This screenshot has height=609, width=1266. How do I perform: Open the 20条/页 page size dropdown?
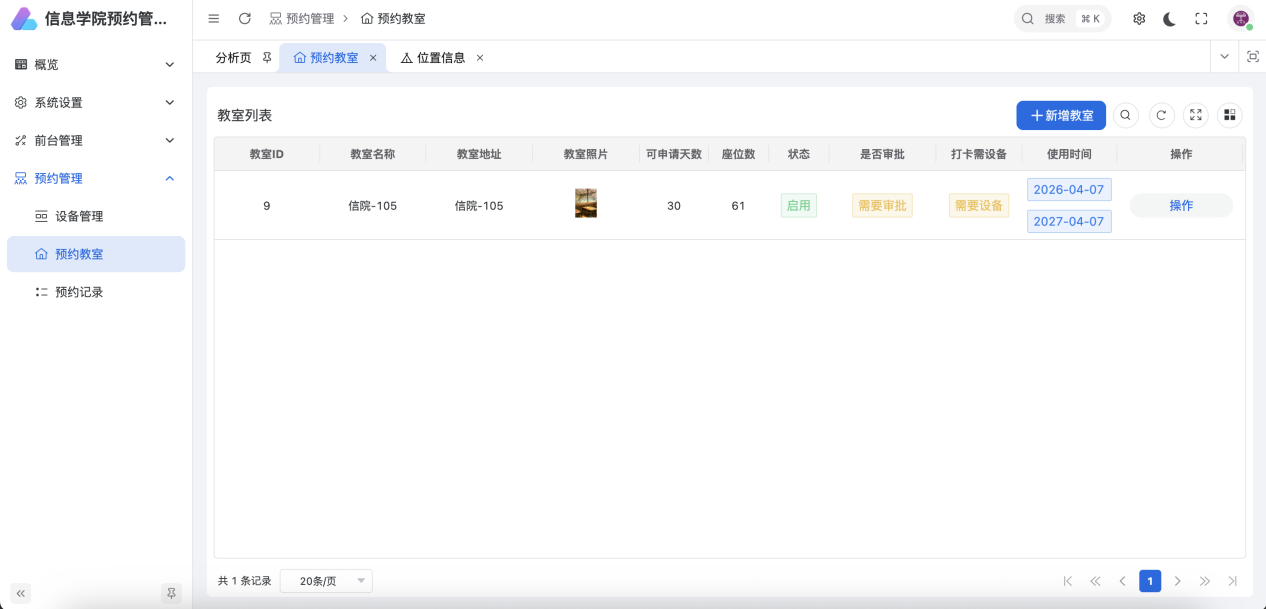326,581
